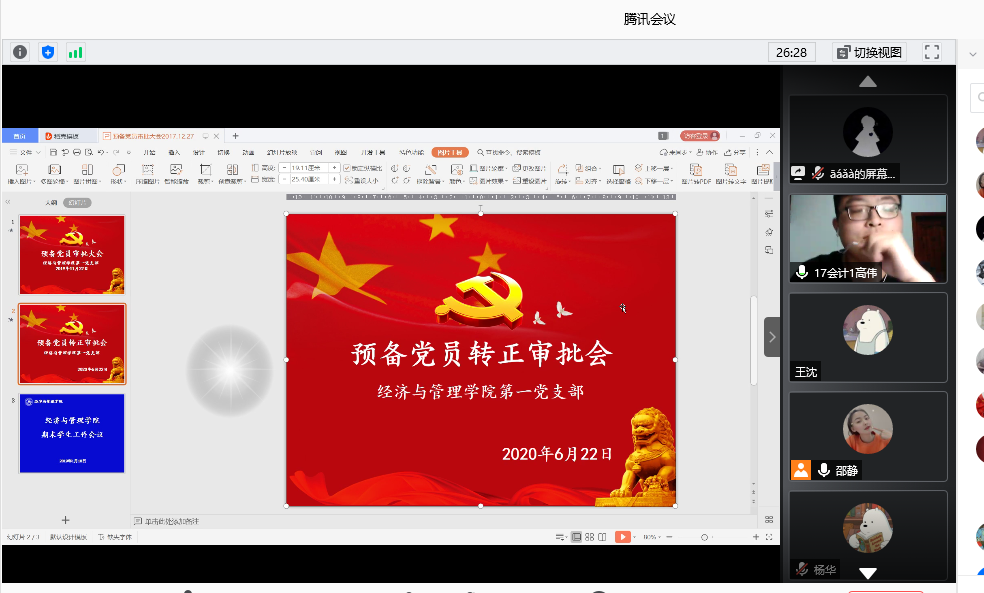This screenshot has height=593, width=984.
Task: Select the 17会计1高伟 video tile
Action: [867, 238]
